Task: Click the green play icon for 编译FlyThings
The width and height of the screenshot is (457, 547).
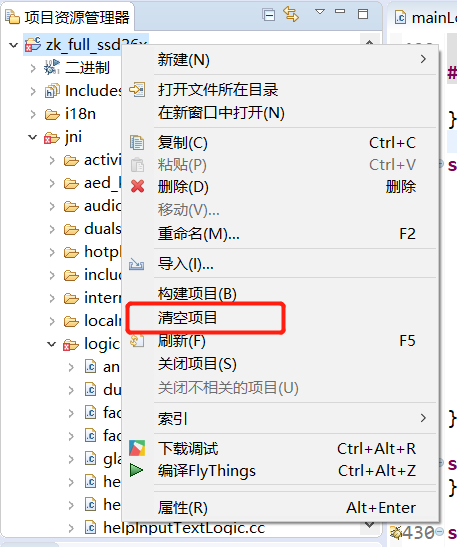Action: pos(136,470)
